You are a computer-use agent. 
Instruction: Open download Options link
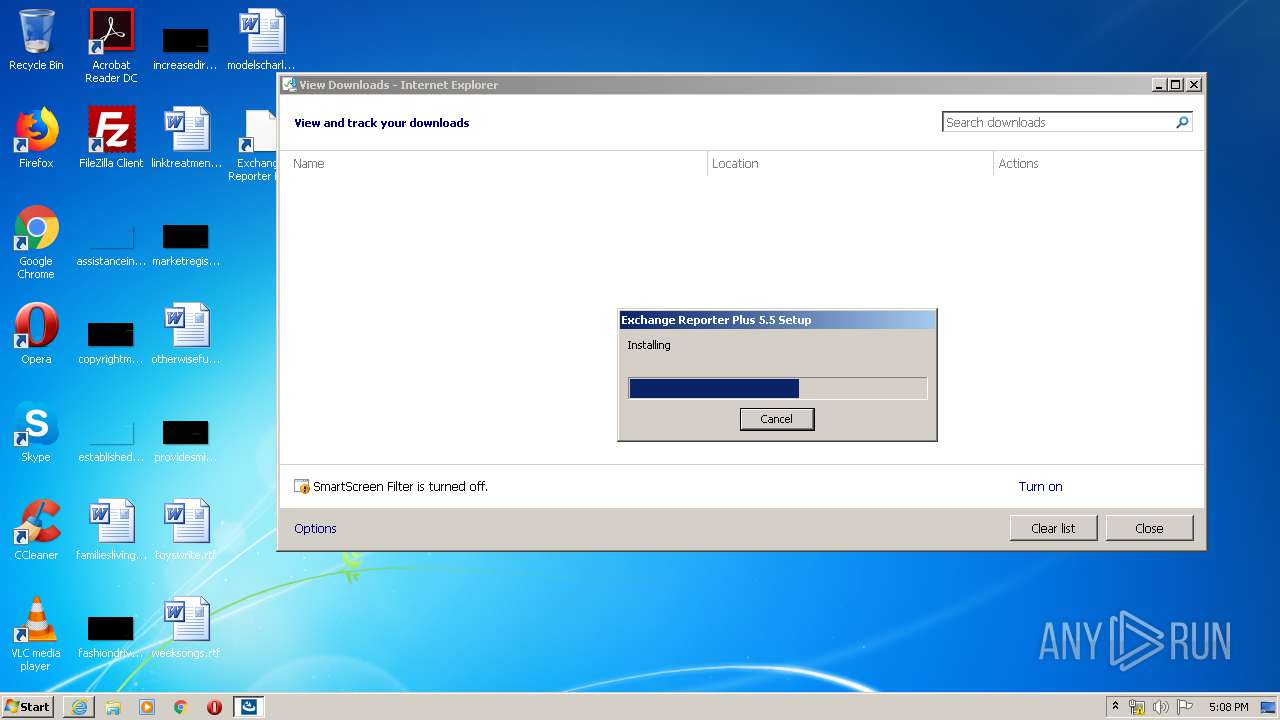coord(315,528)
